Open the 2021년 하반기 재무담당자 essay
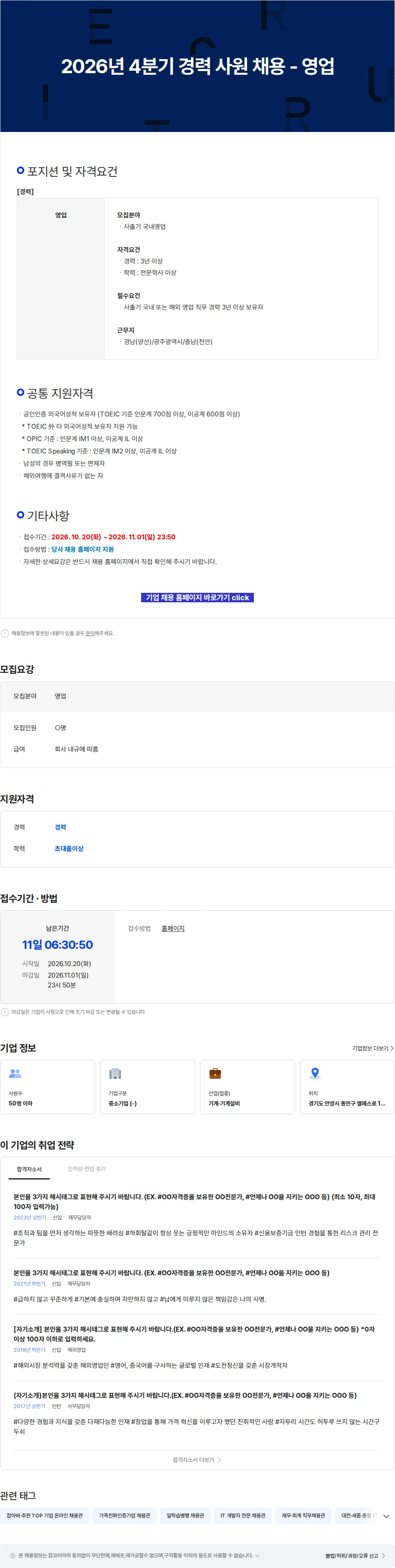Image resolution: width=395 pixels, height=1568 pixels. pos(197,1286)
